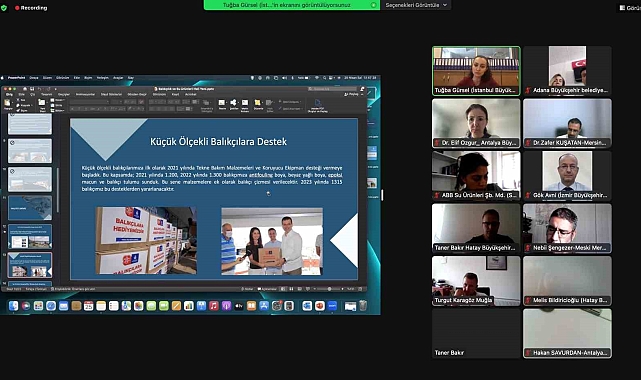
Task: Click the Paste clipboard icon in ribbon
Action: 8,104
